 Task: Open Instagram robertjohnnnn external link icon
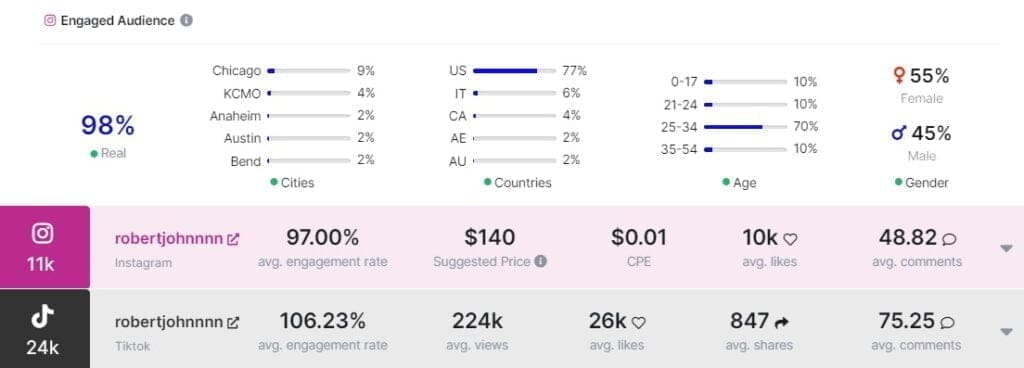point(232,239)
